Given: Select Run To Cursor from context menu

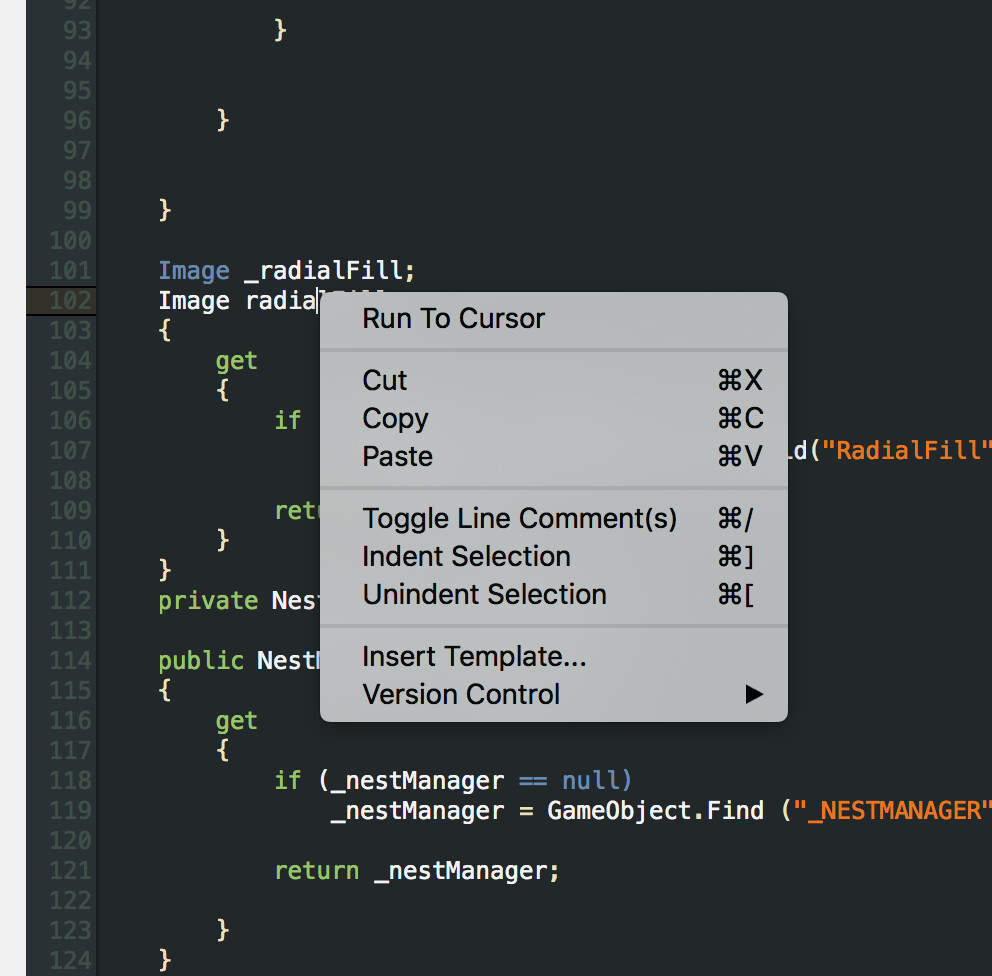Looking at the screenshot, I should click(453, 318).
